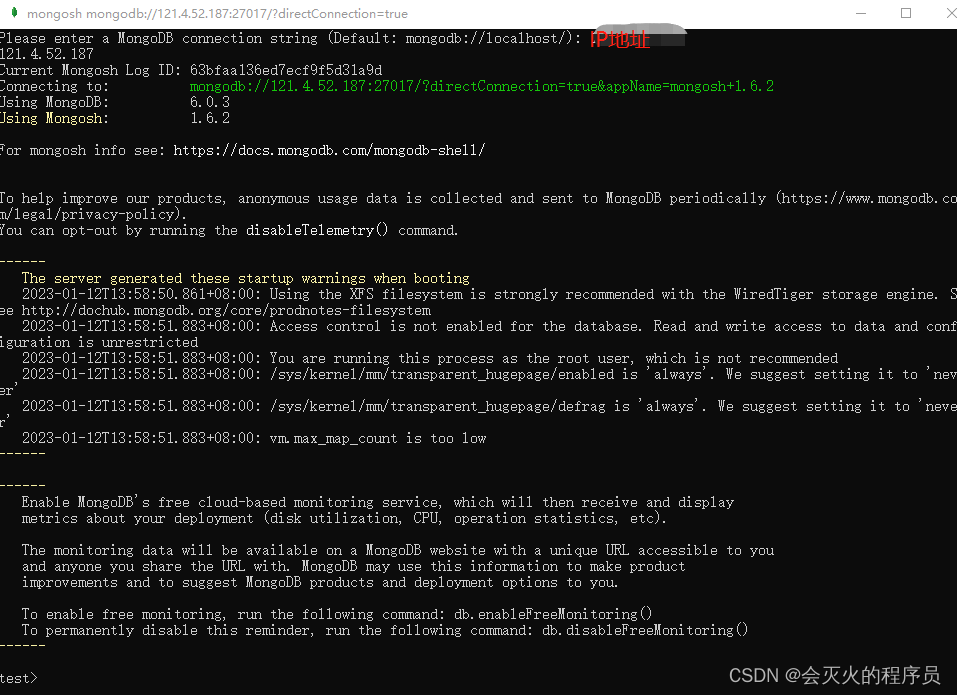Click the db.disableFreeMonitoring() command text

[645, 630]
